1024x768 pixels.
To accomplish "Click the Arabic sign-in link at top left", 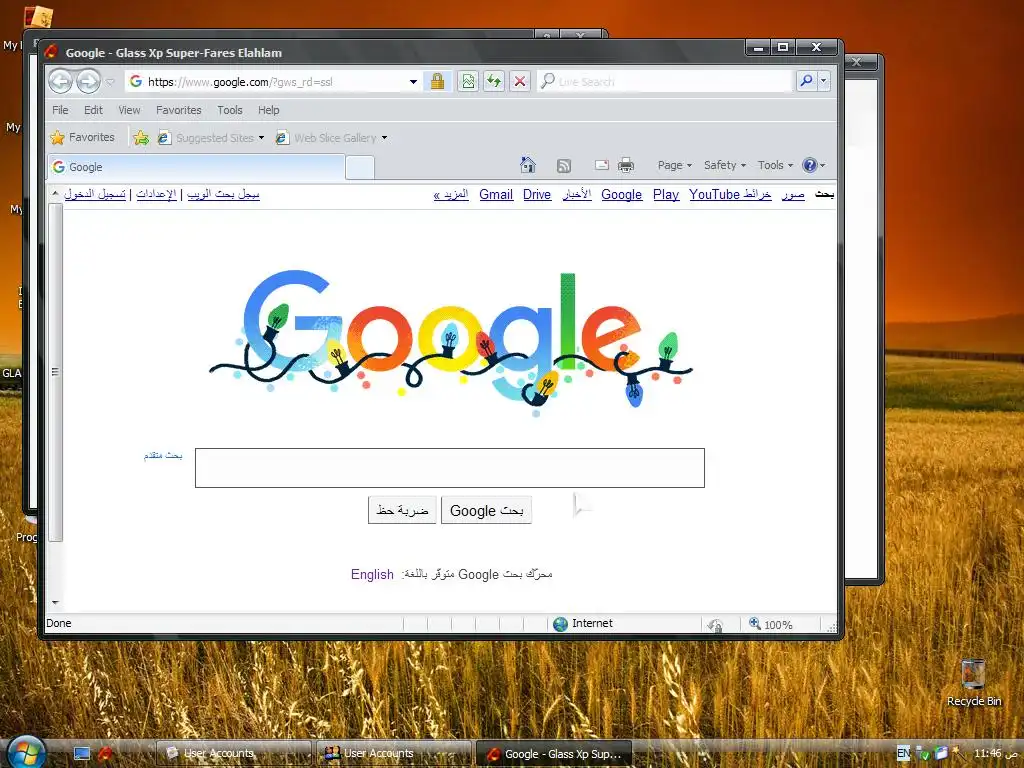I will click(x=95, y=194).
